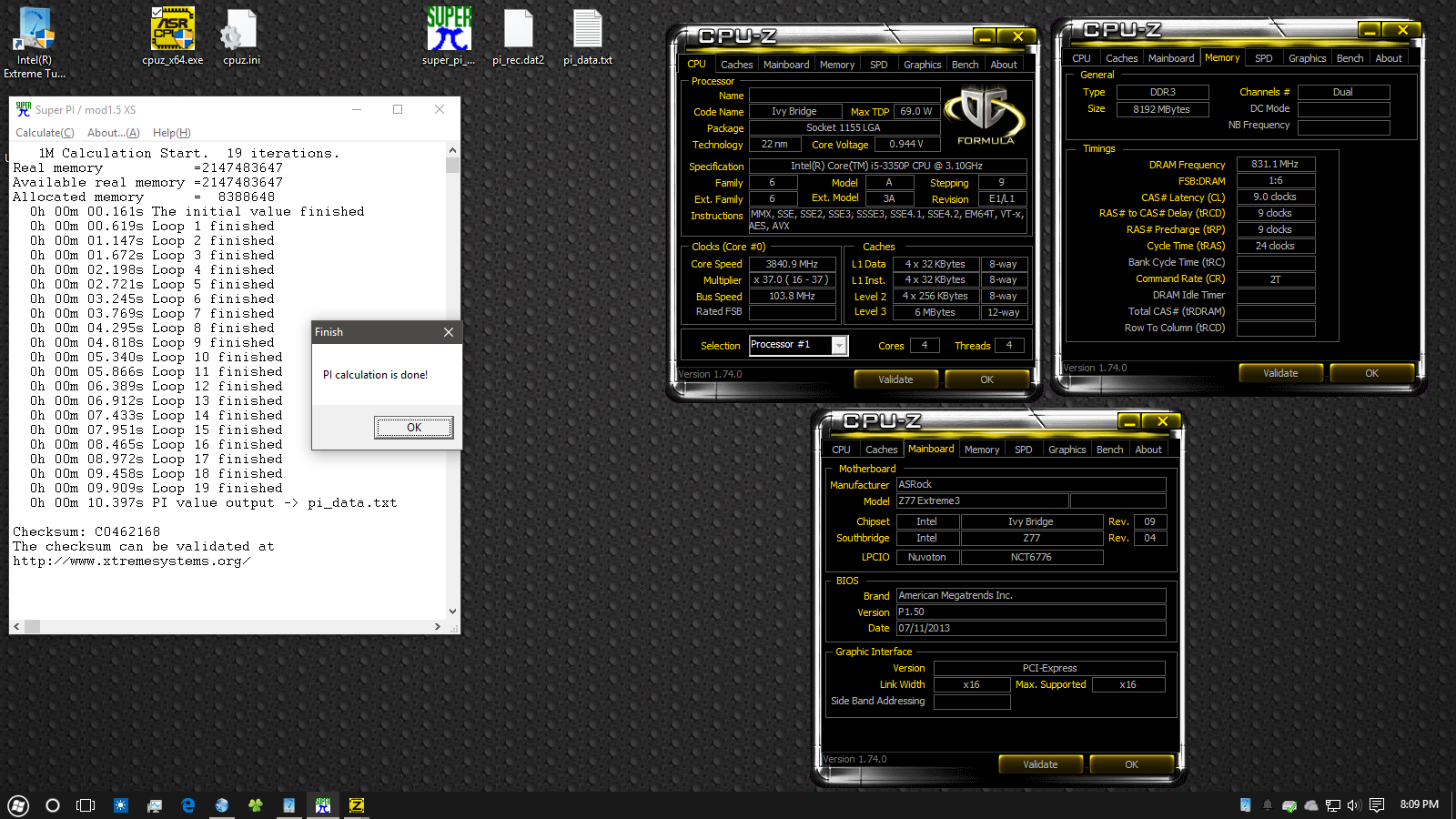Viewport: 1456px width, 819px height.
Task: Switch to Caches tab in CPU window
Action: [736, 65]
